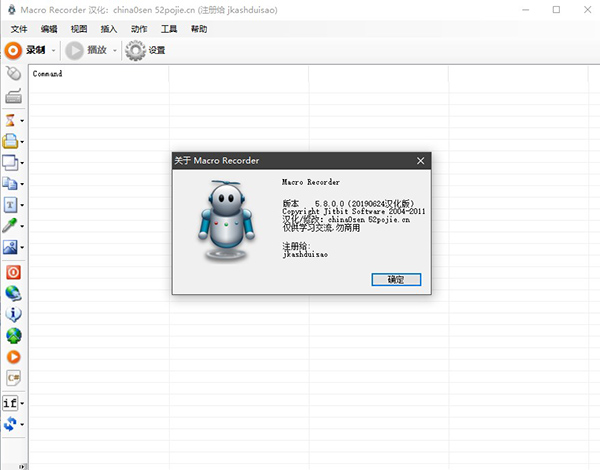Screen dimensions: 600x470
Task: Click the Play (播放) toolbar button
Action: [86, 50]
